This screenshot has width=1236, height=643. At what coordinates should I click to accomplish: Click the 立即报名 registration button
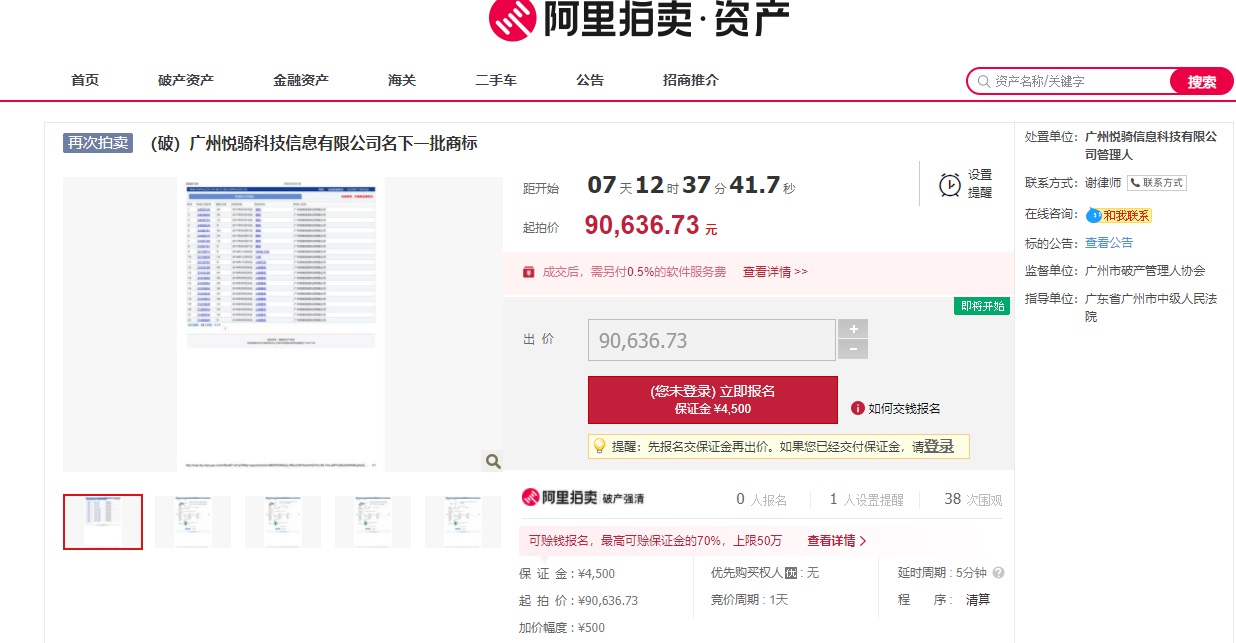pos(712,399)
